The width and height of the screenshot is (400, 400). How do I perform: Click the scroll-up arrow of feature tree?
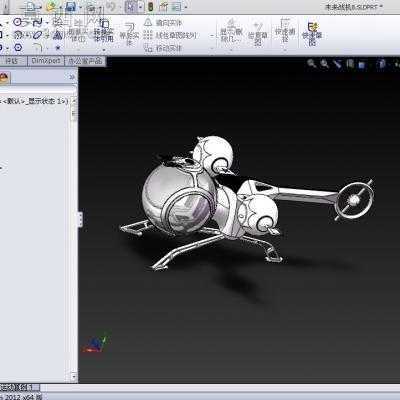coord(74,100)
